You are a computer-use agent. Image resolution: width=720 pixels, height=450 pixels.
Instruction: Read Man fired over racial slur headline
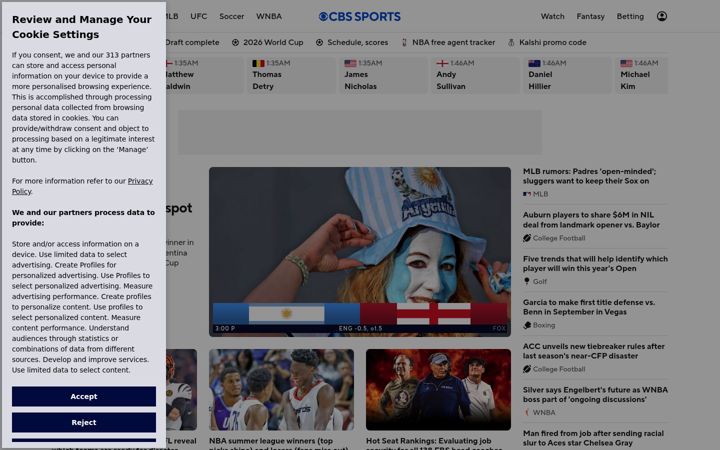tap(593, 438)
